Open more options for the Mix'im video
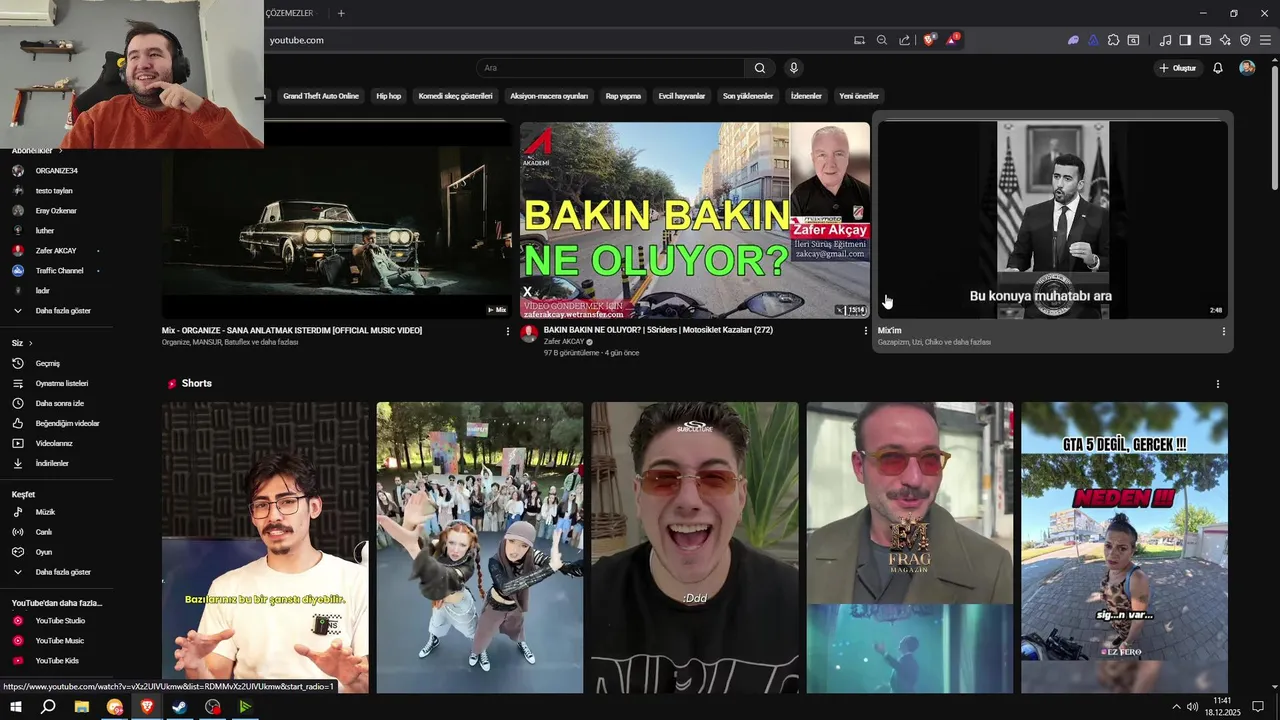The height and width of the screenshot is (720, 1280). [x=1223, y=331]
